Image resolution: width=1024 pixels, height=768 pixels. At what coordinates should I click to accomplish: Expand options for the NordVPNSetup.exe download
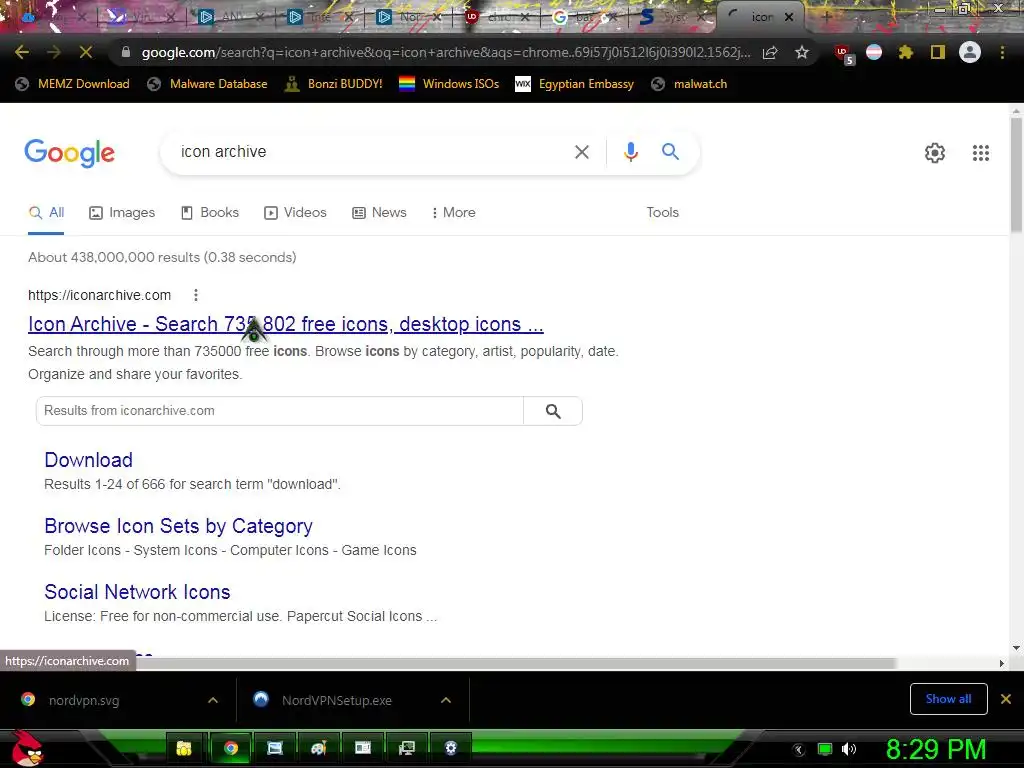click(445, 700)
